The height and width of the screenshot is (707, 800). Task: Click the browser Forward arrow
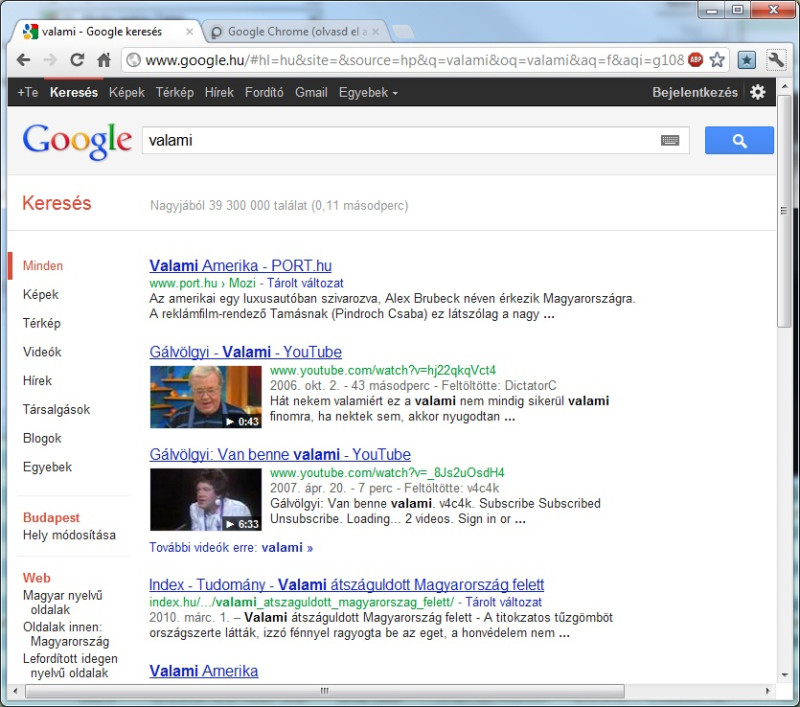click(50, 60)
